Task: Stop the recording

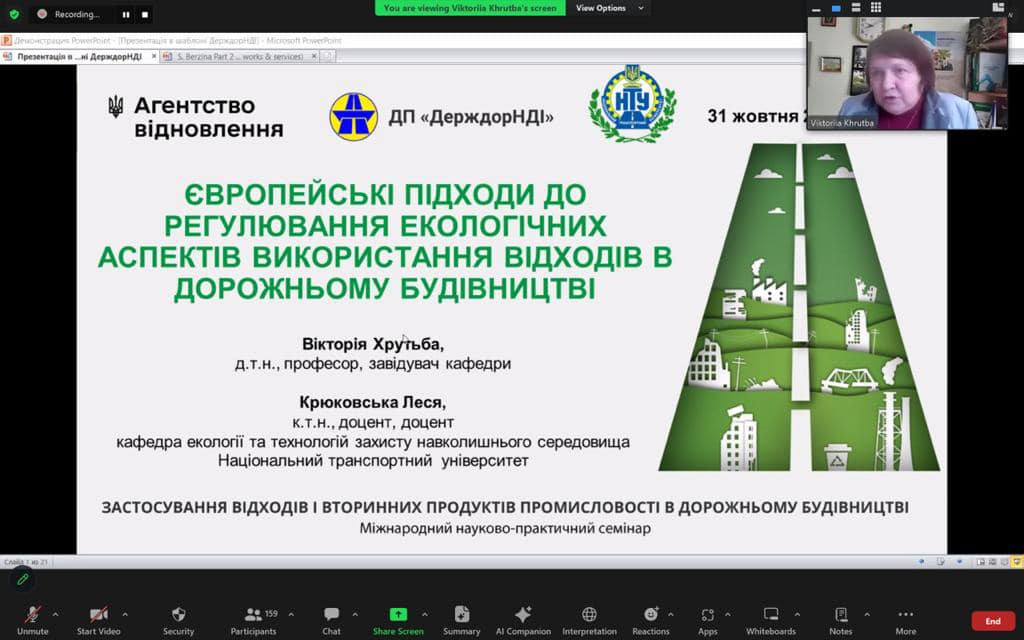Action: (x=145, y=15)
